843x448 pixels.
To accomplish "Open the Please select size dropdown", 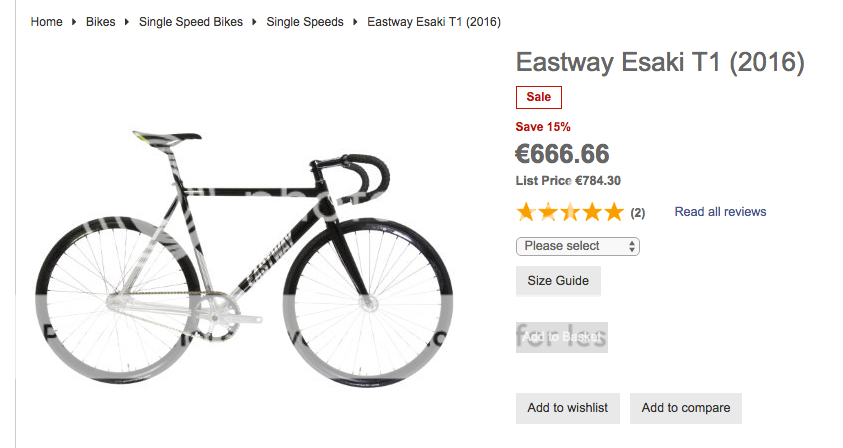I will [x=577, y=246].
